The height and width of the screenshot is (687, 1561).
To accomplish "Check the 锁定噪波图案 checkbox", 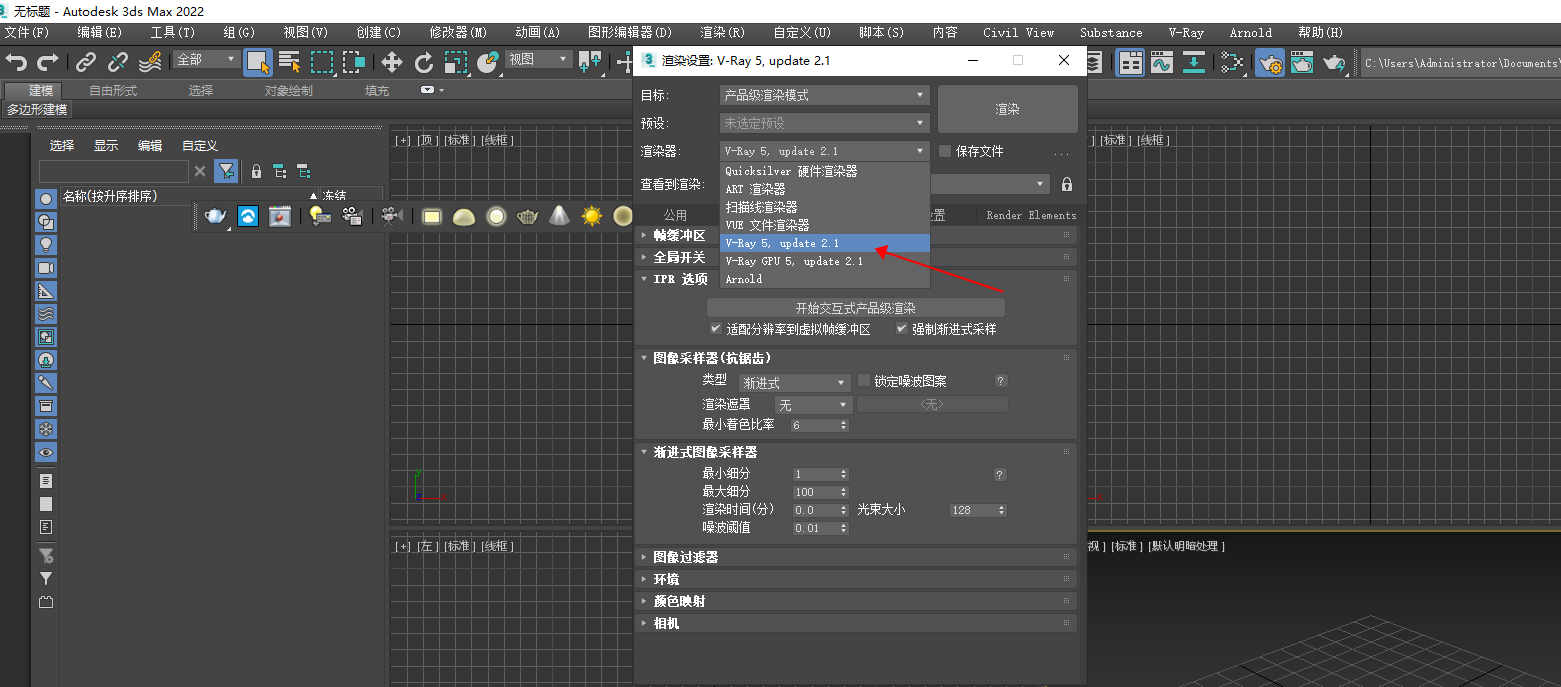I will [864, 381].
